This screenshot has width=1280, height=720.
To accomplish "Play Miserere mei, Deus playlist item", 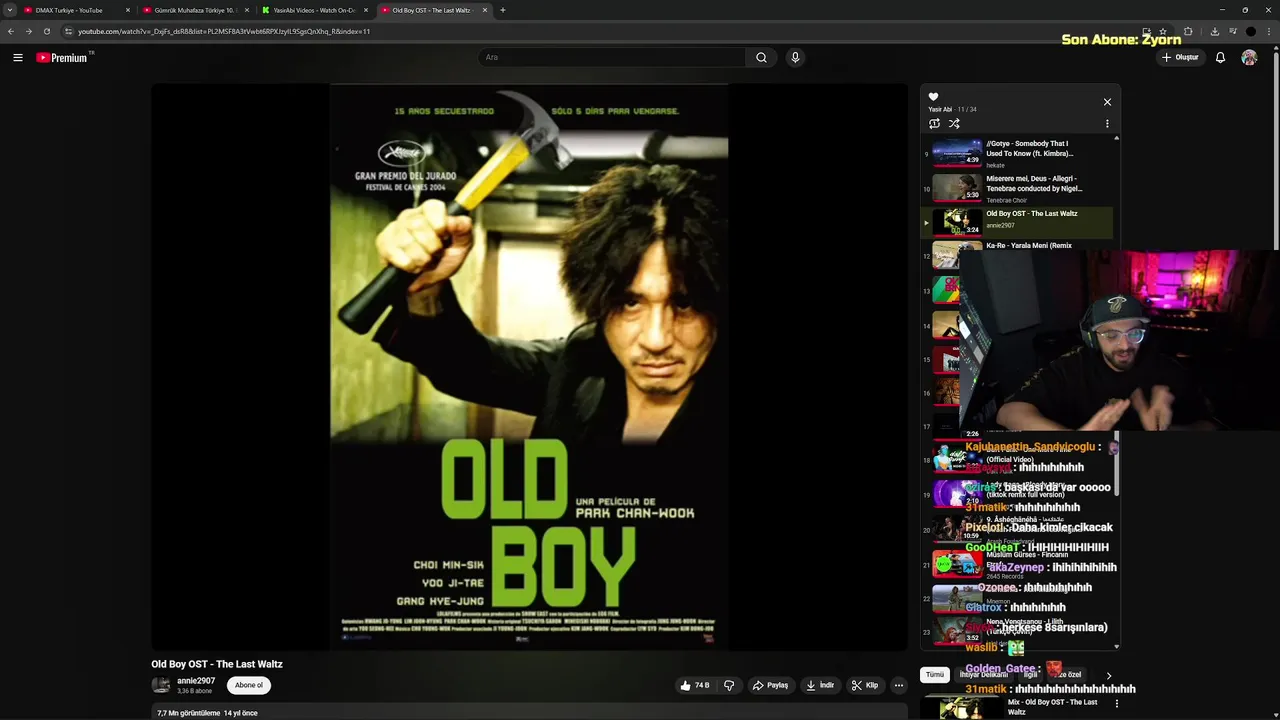I will click(x=1016, y=188).
